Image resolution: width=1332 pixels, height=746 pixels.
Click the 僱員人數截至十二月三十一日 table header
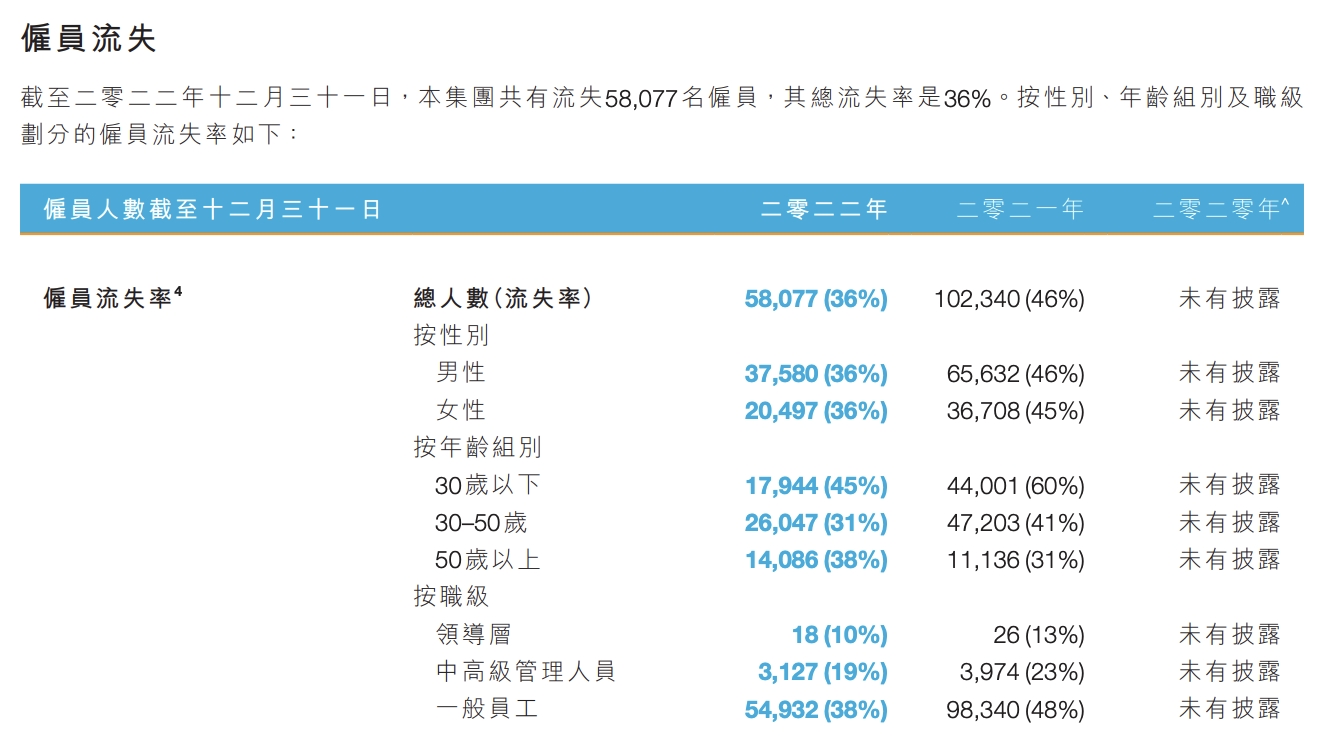(212, 209)
